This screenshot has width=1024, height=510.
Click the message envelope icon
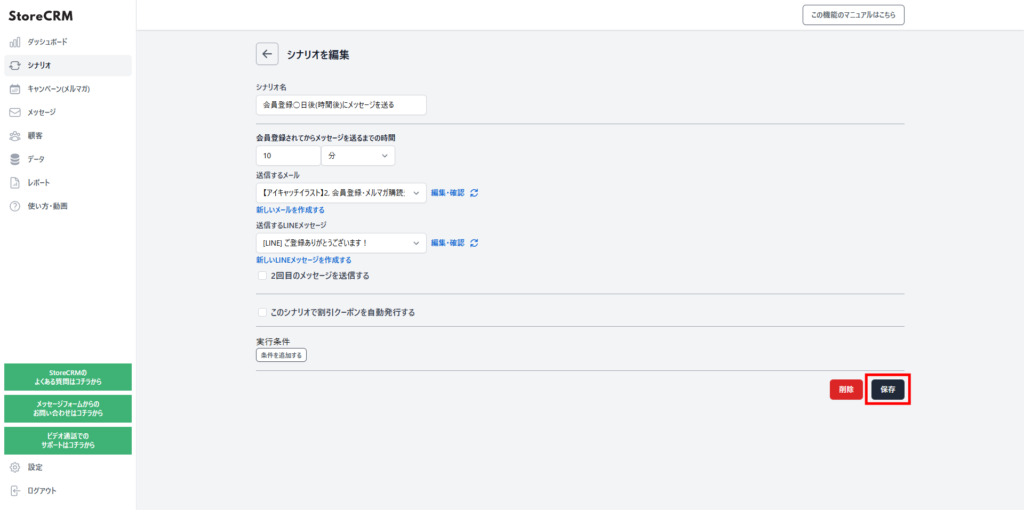tap(16, 112)
